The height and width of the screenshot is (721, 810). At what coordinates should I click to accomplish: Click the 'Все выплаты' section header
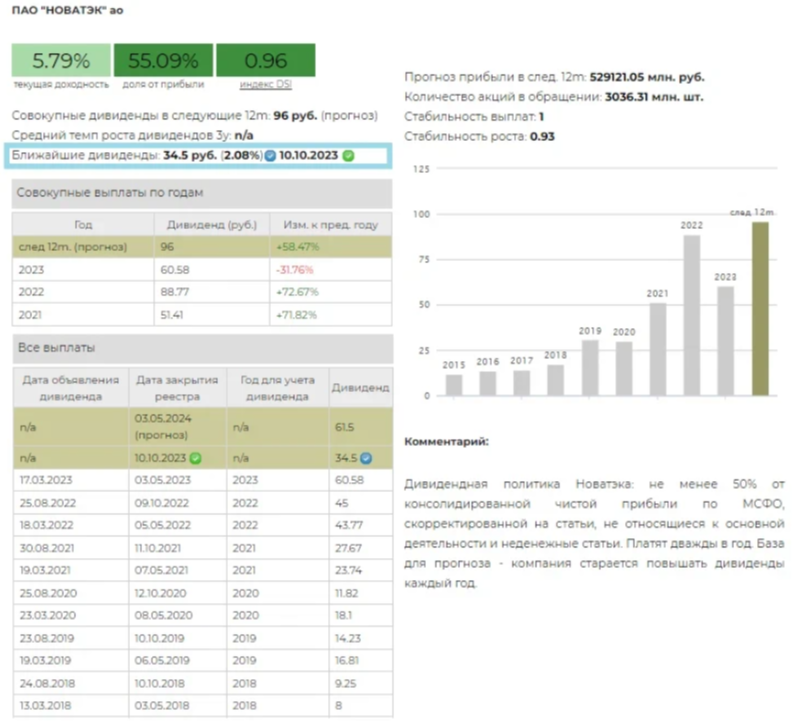pyautogui.click(x=201, y=347)
